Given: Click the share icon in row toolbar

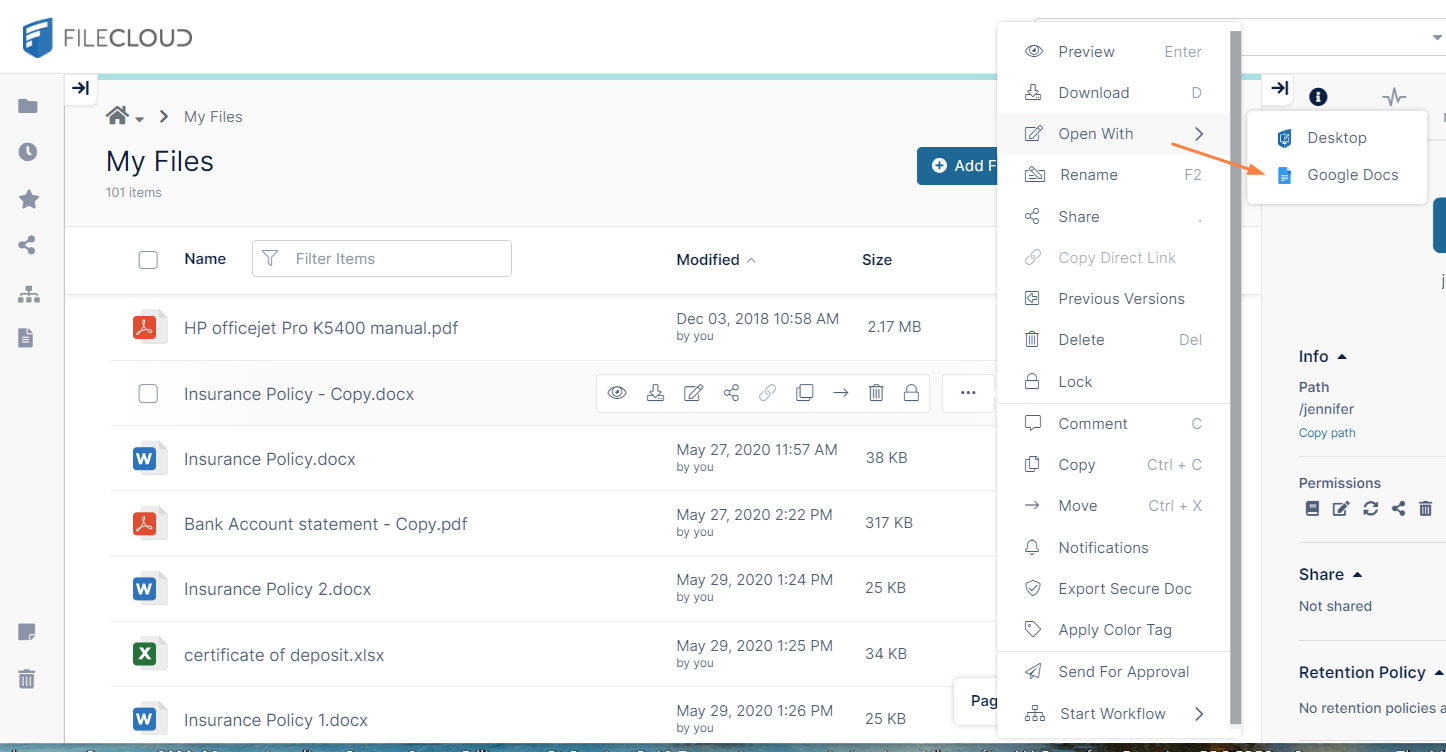Looking at the screenshot, I should (731, 393).
